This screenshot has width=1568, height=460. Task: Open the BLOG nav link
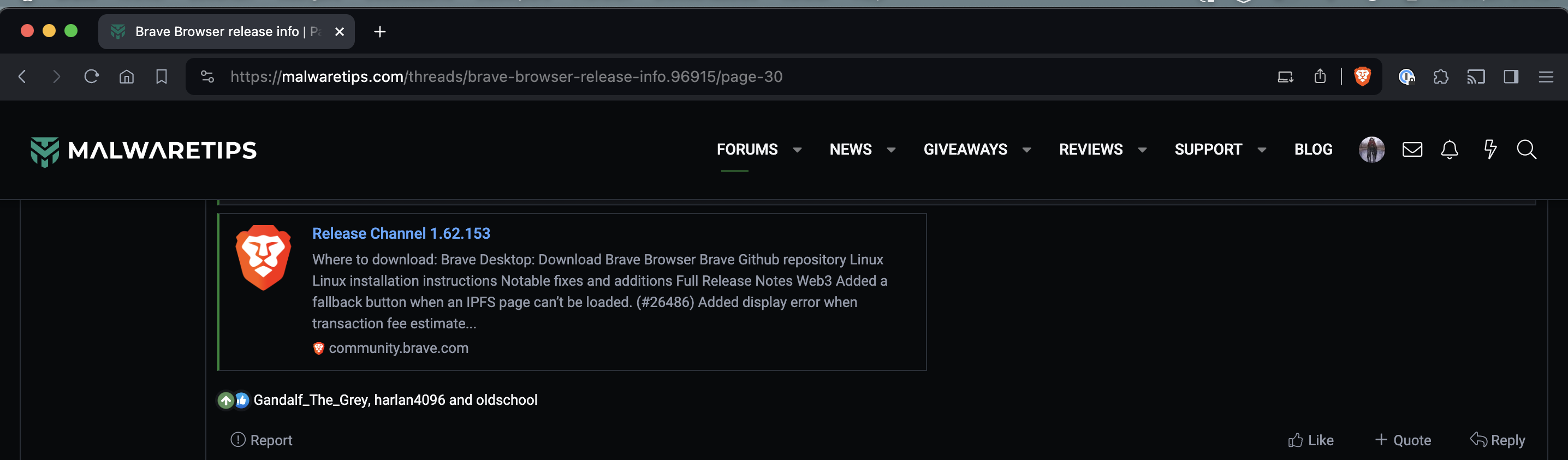coord(1314,150)
